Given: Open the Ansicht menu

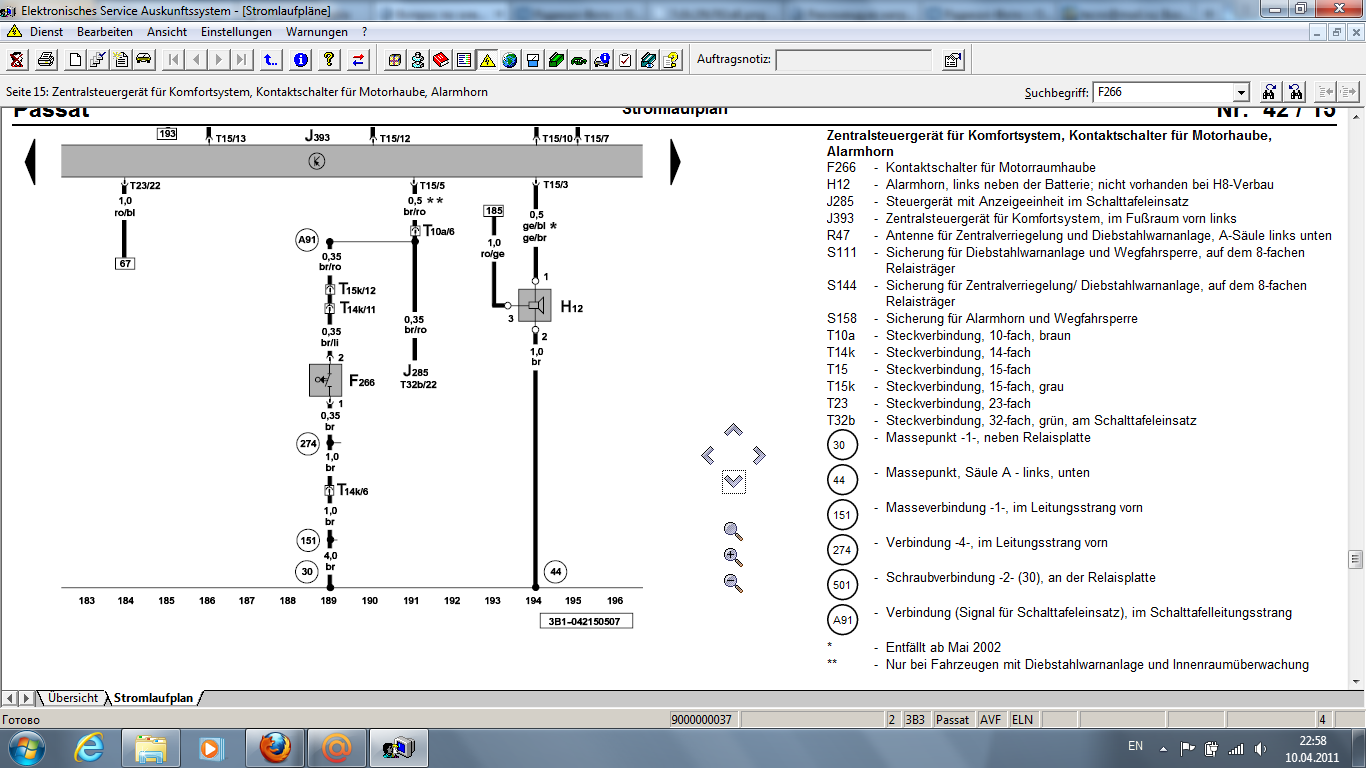Looking at the screenshot, I should coord(167,32).
